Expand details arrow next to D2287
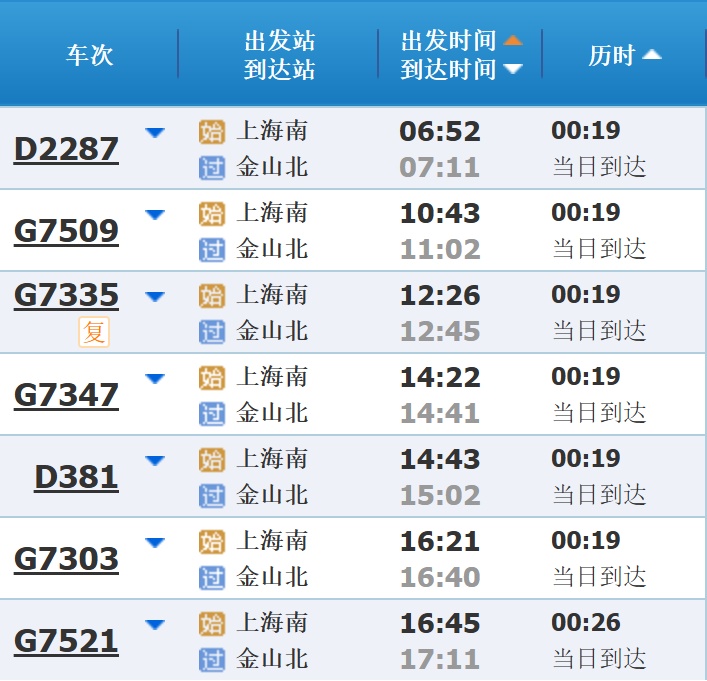 (155, 132)
